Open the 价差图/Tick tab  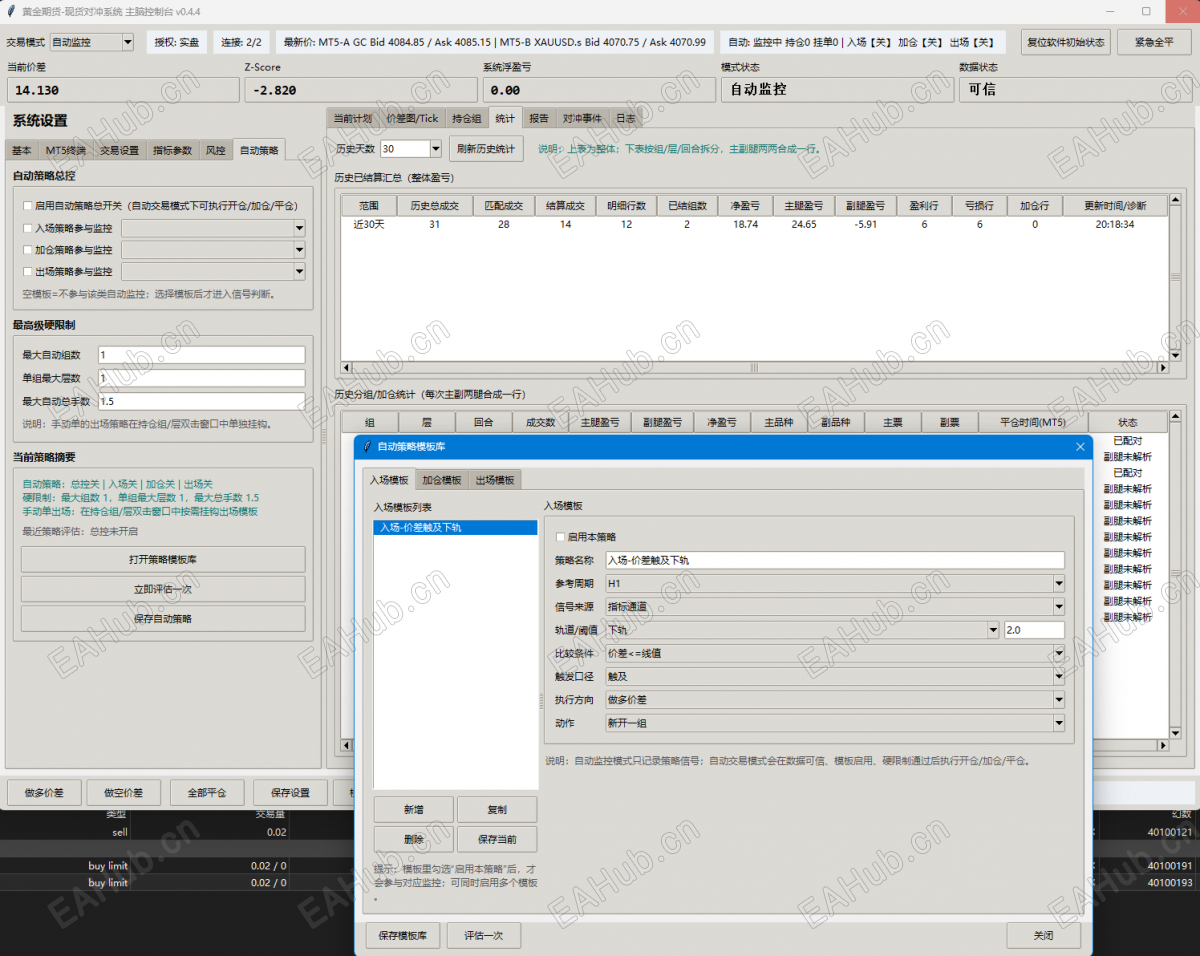pyautogui.click(x=412, y=118)
